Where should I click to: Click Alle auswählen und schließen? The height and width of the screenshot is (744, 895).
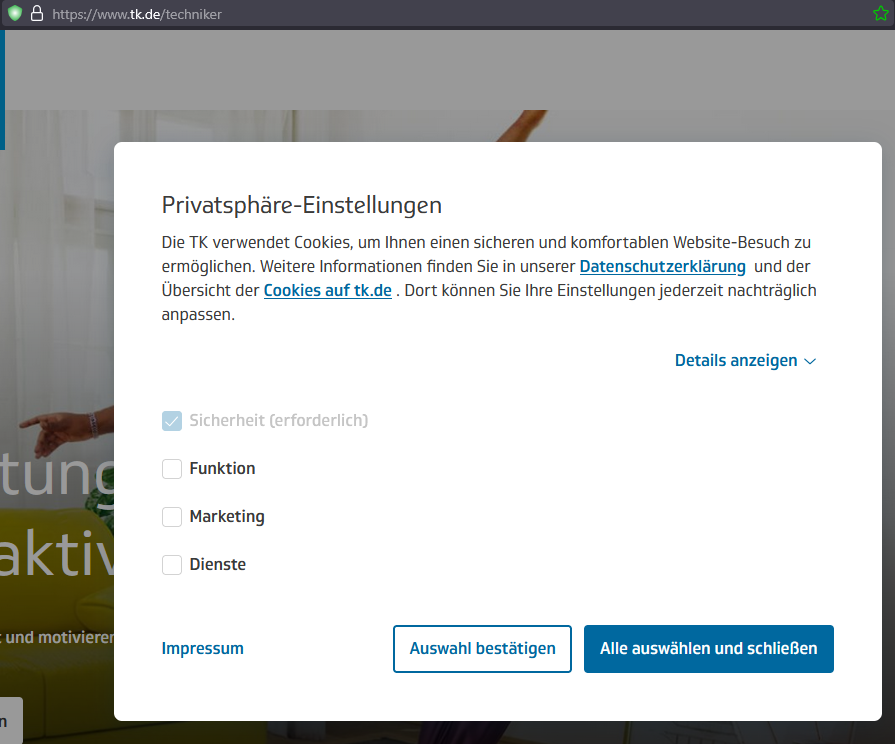click(708, 649)
